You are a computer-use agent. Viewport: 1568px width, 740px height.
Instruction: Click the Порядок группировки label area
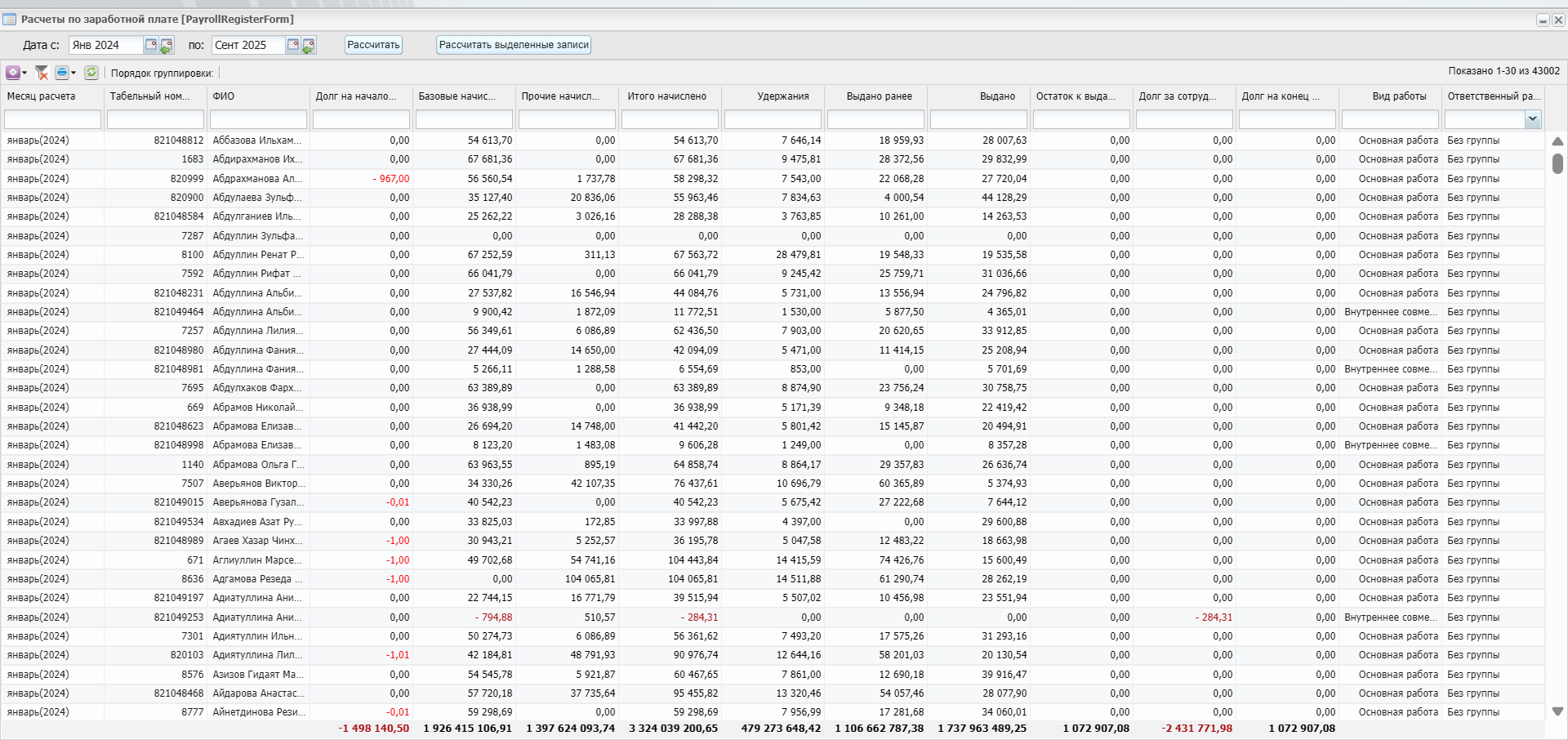(x=162, y=74)
